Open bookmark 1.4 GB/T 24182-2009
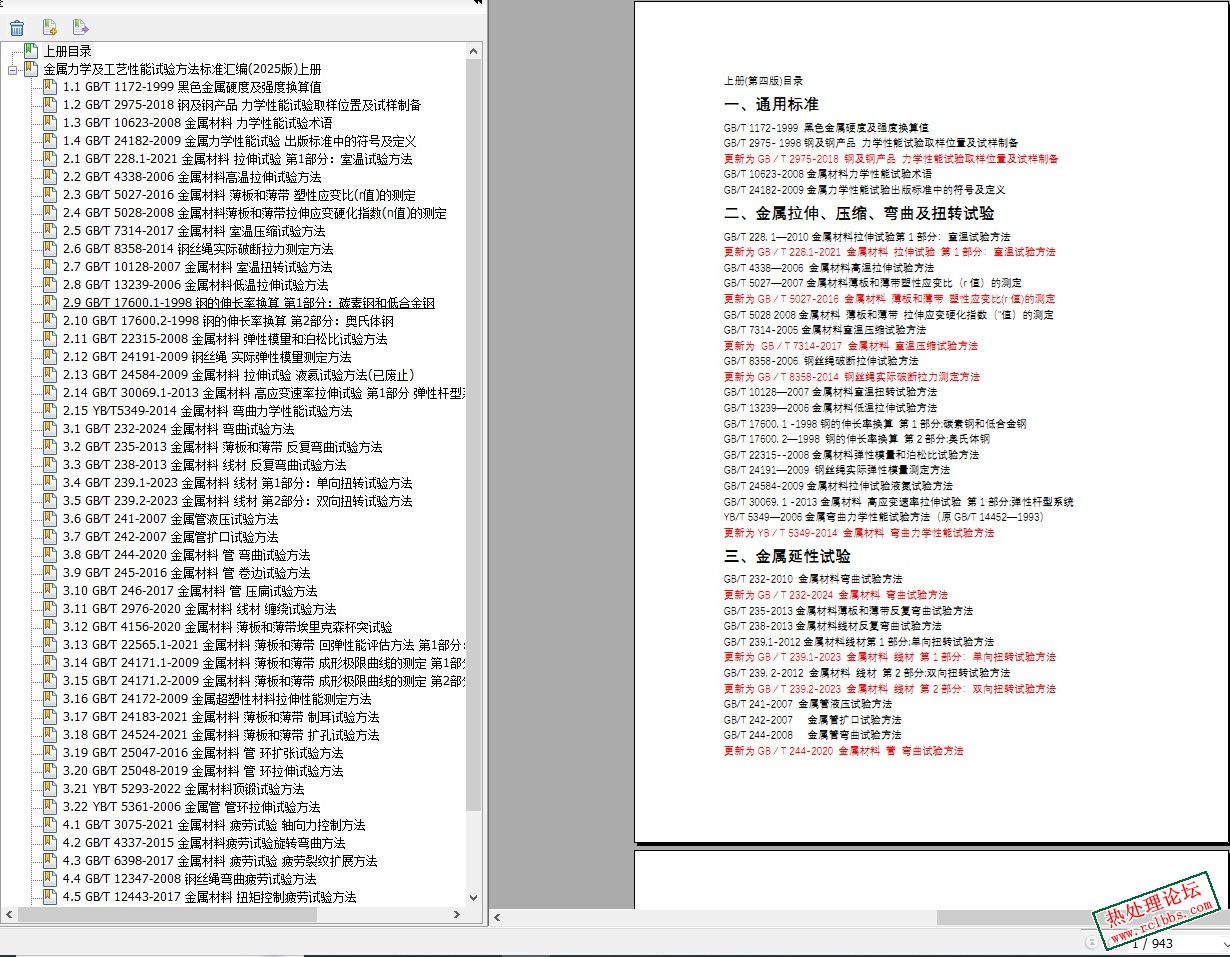The image size is (1230, 957). (x=239, y=141)
